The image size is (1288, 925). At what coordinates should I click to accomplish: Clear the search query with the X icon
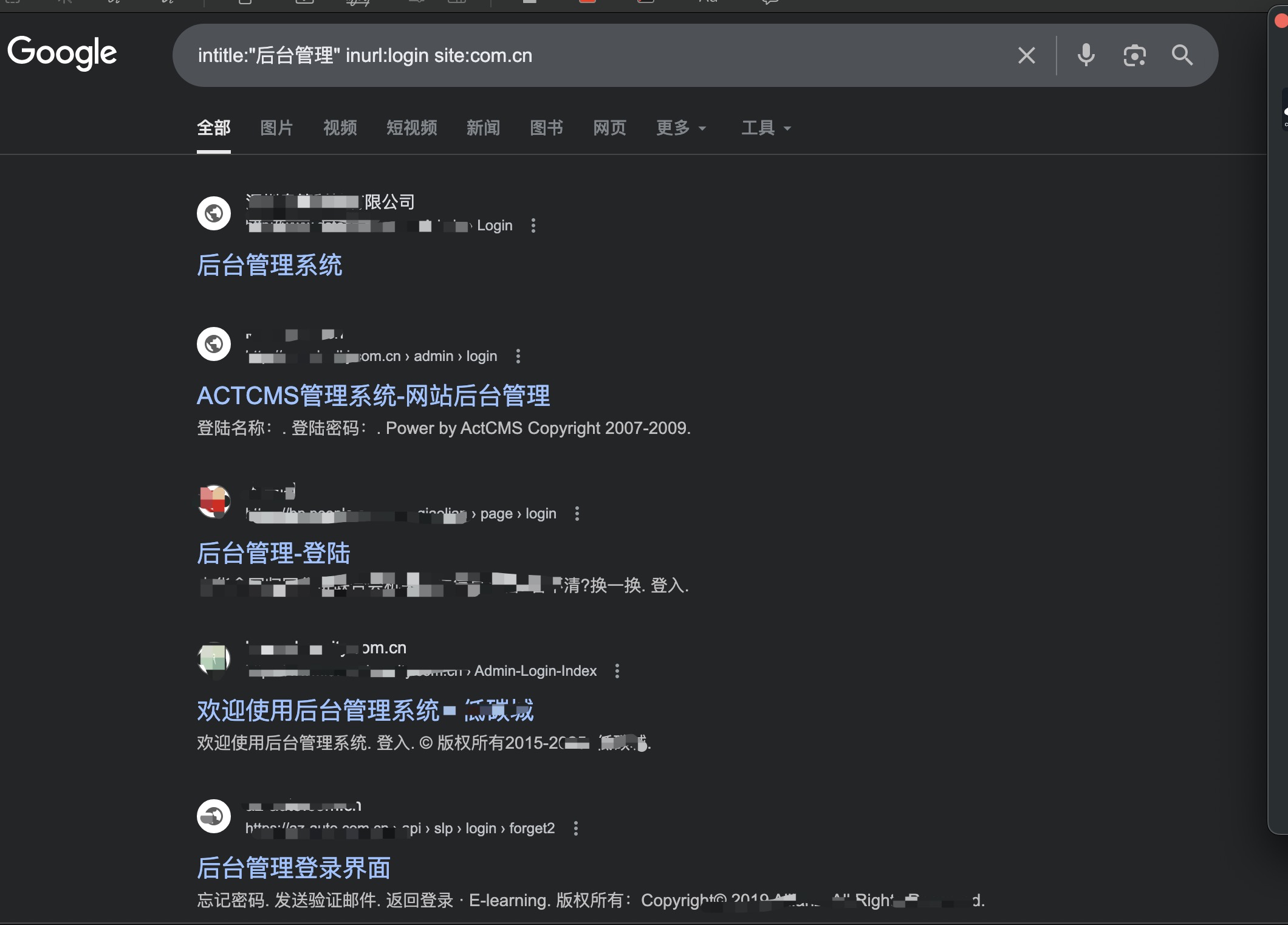[x=1026, y=55]
